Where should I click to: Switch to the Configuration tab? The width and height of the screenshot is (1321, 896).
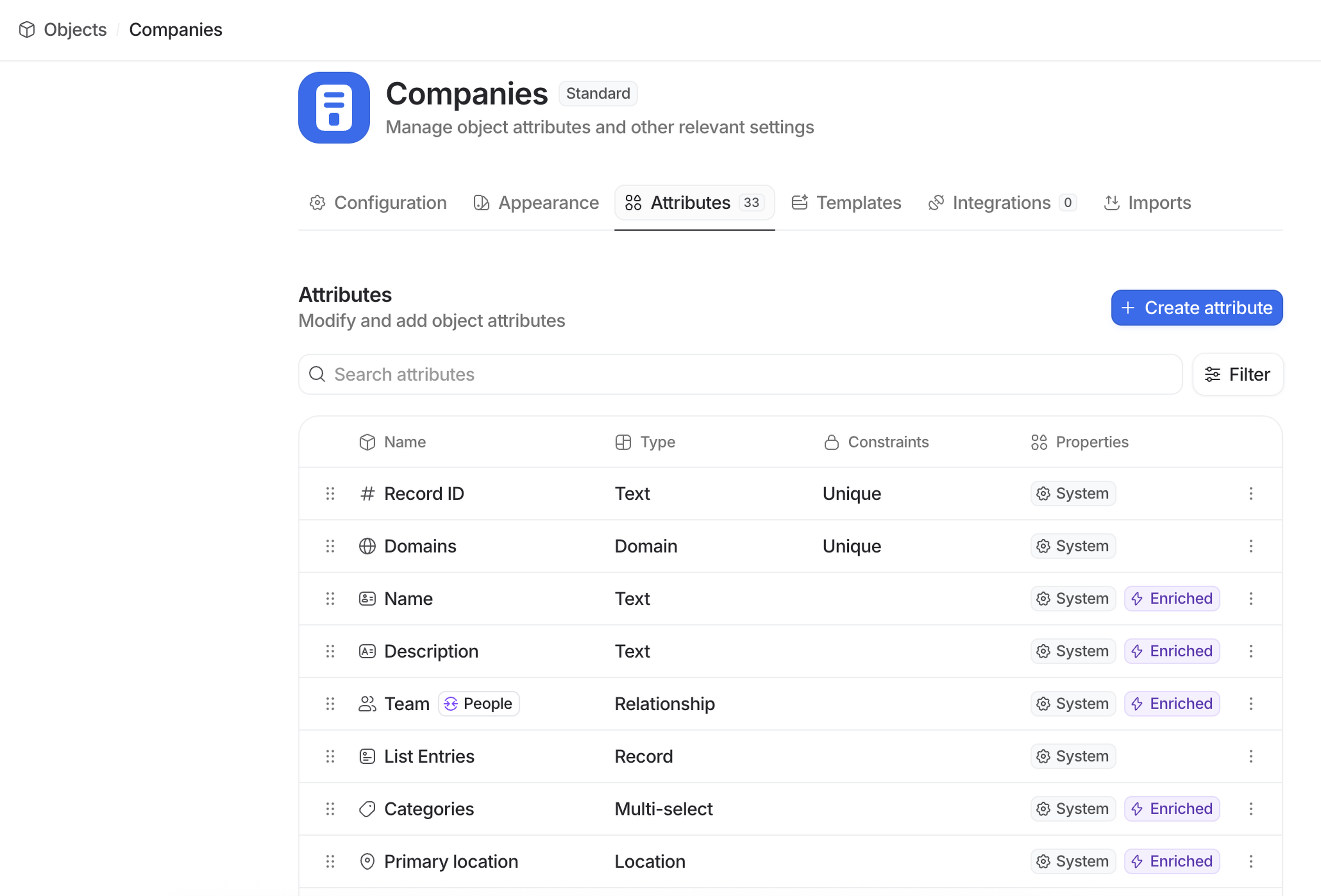click(x=378, y=203)
